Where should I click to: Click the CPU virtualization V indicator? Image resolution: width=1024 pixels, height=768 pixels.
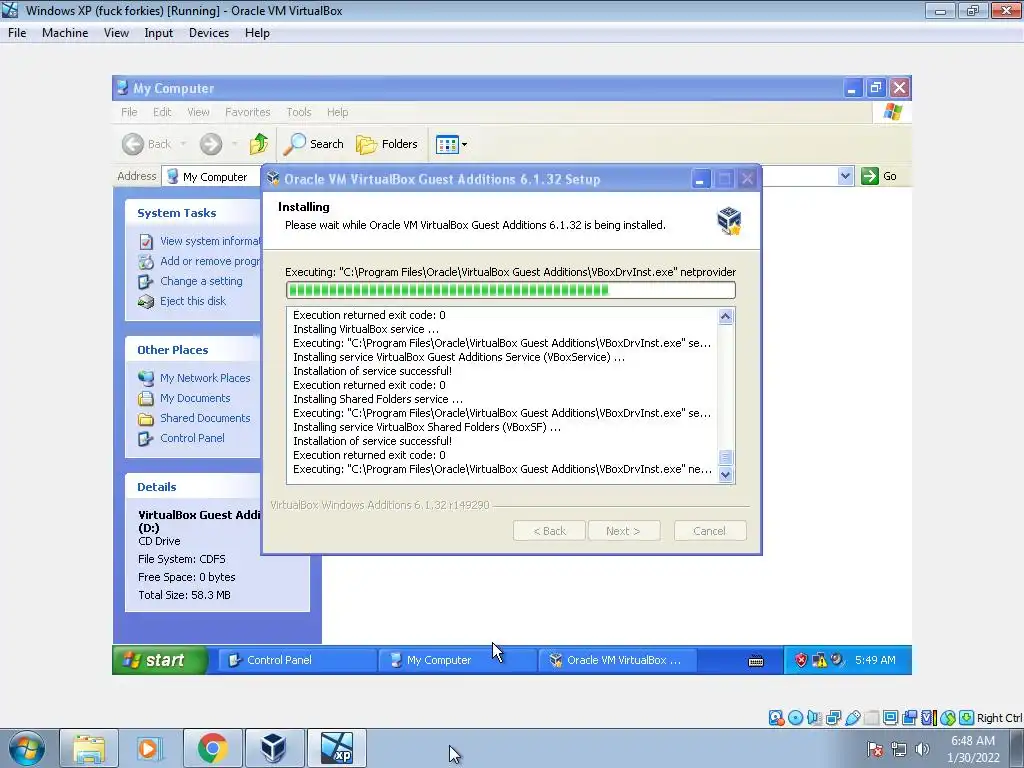[x=929, y=718]
